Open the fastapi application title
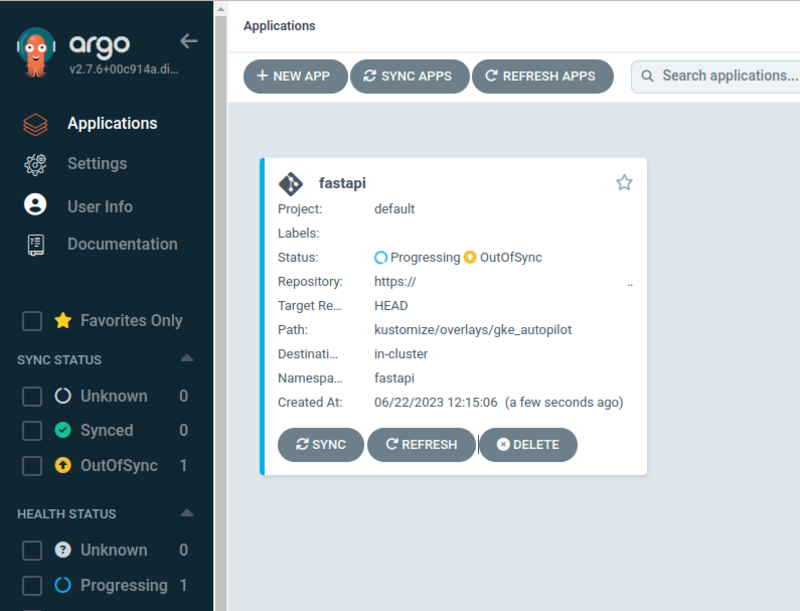 [x=342, y=183]
